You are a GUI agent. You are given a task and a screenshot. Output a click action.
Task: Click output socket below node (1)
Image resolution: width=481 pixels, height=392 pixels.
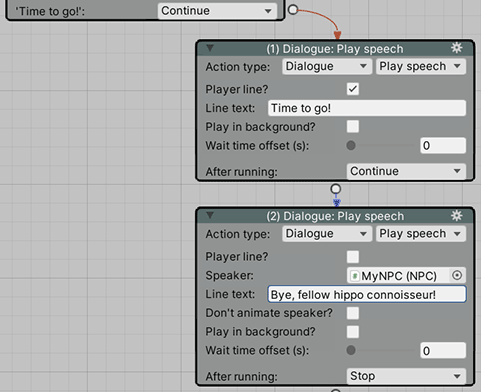(x=336, y=189)
